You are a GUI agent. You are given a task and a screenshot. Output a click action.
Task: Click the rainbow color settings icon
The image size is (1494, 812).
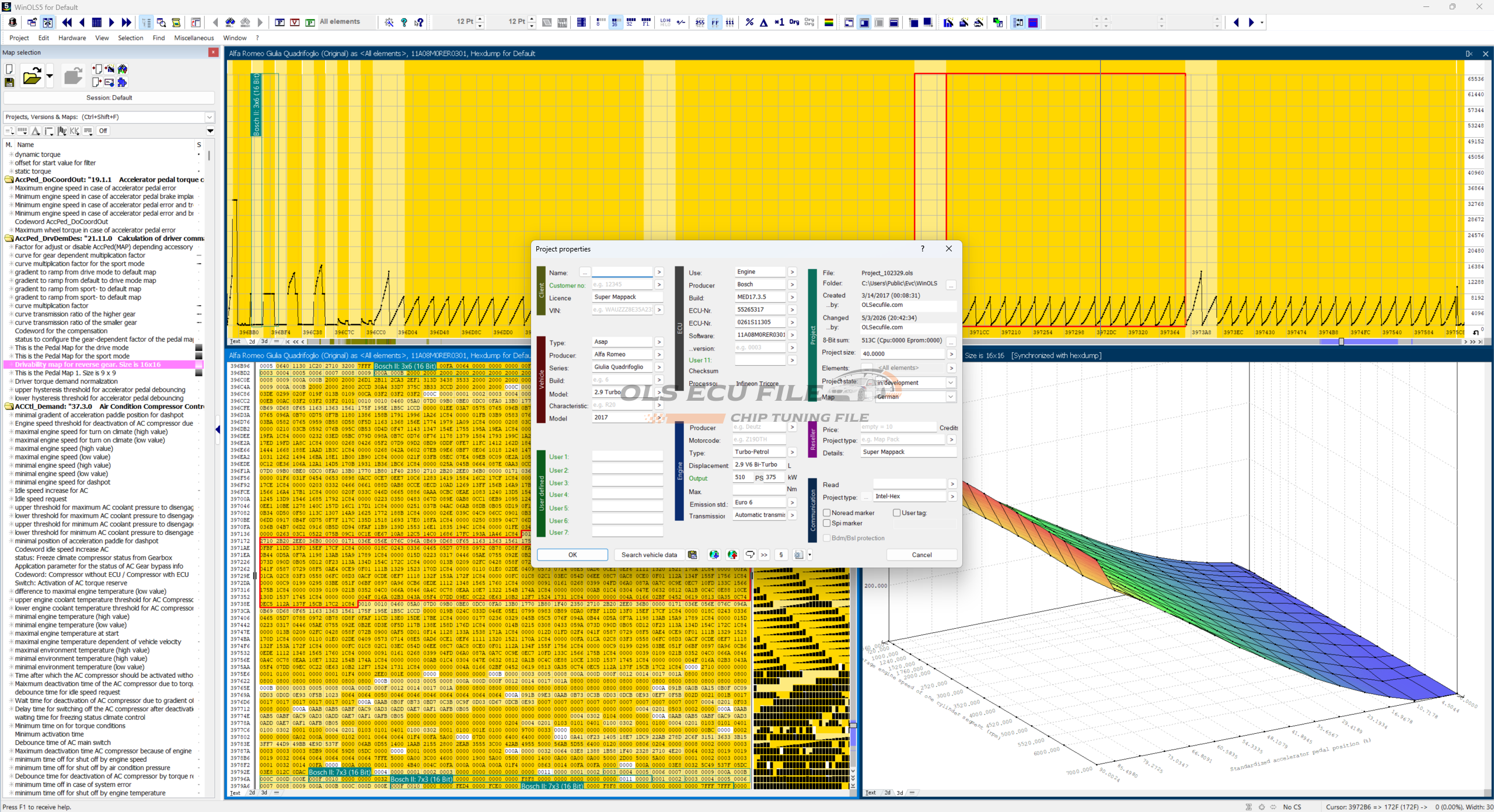pyautogui.click(x=828, y=22)
